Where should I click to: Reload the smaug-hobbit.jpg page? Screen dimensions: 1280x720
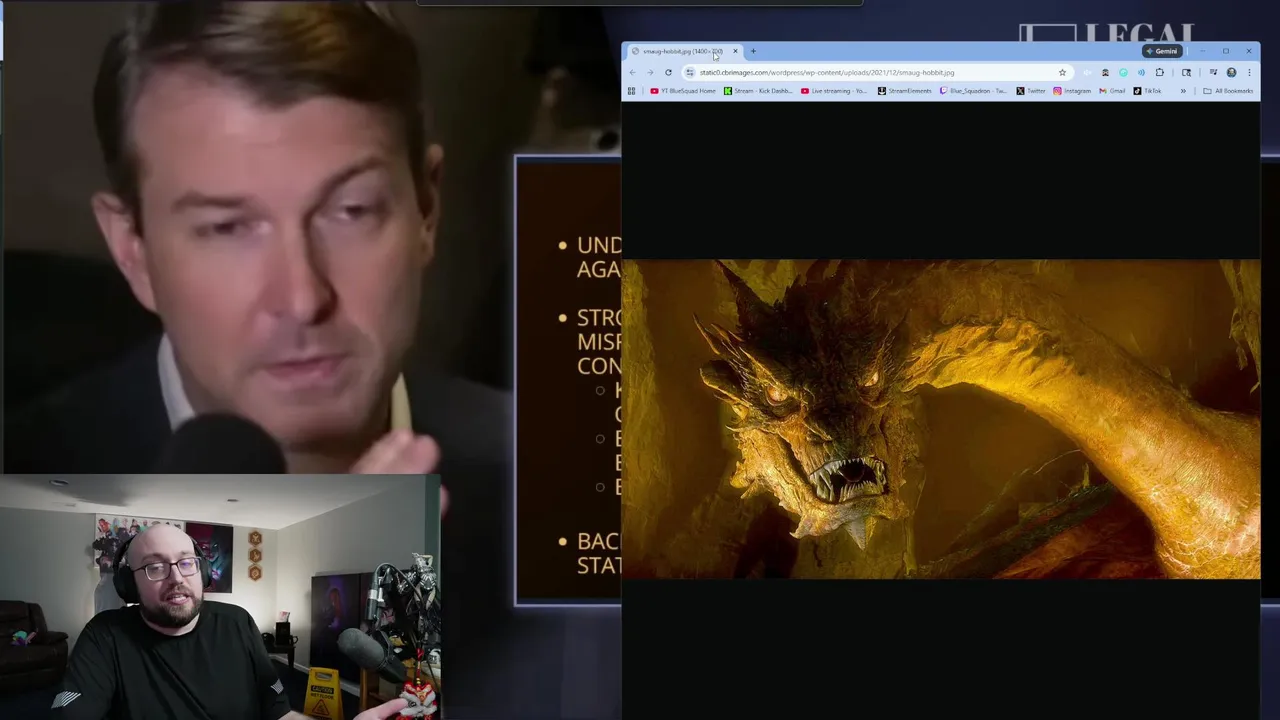point(668,72)
